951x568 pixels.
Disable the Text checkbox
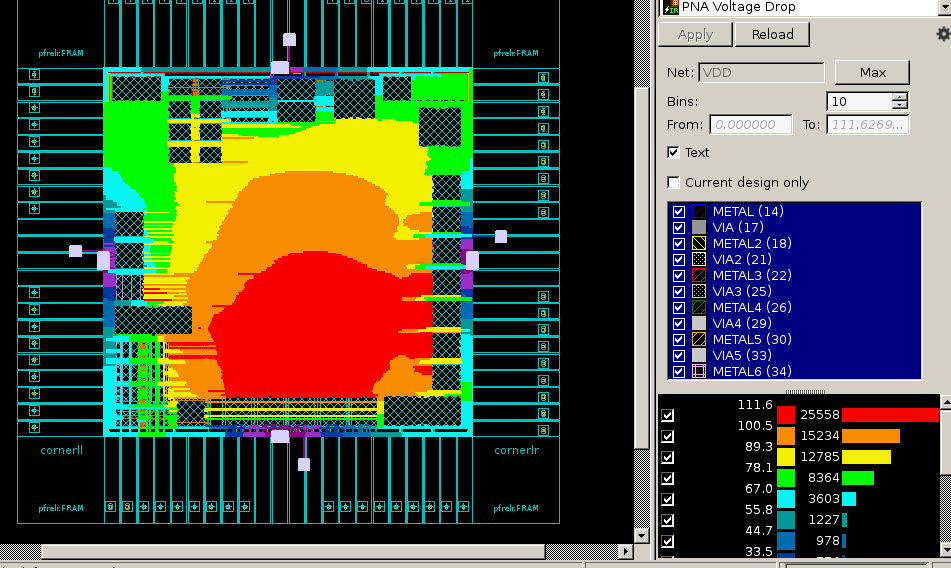point(673,152)
